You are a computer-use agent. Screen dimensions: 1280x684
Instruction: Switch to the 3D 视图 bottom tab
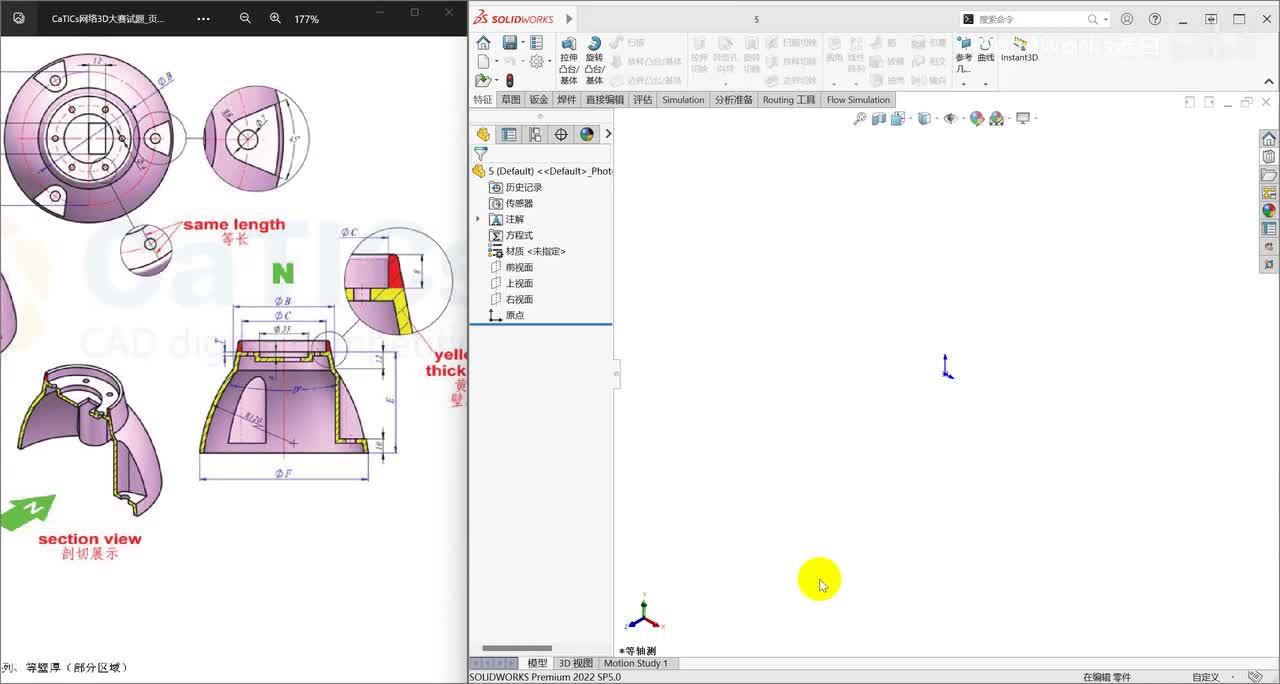(x=575, y=663)
